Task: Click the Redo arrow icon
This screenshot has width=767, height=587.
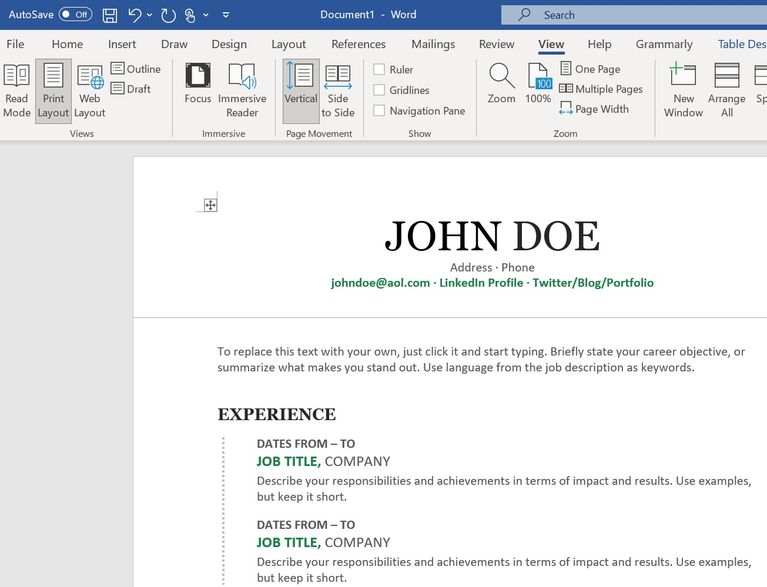Action: point(168,15)
